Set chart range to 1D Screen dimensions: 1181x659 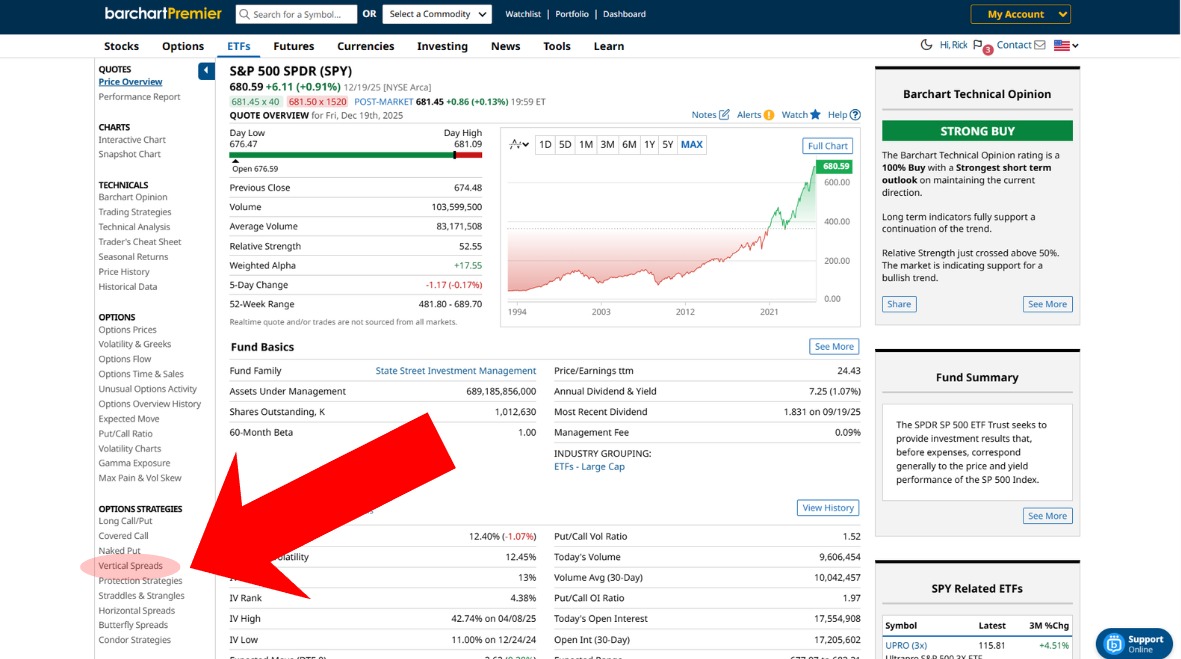(x=545, y=145)
